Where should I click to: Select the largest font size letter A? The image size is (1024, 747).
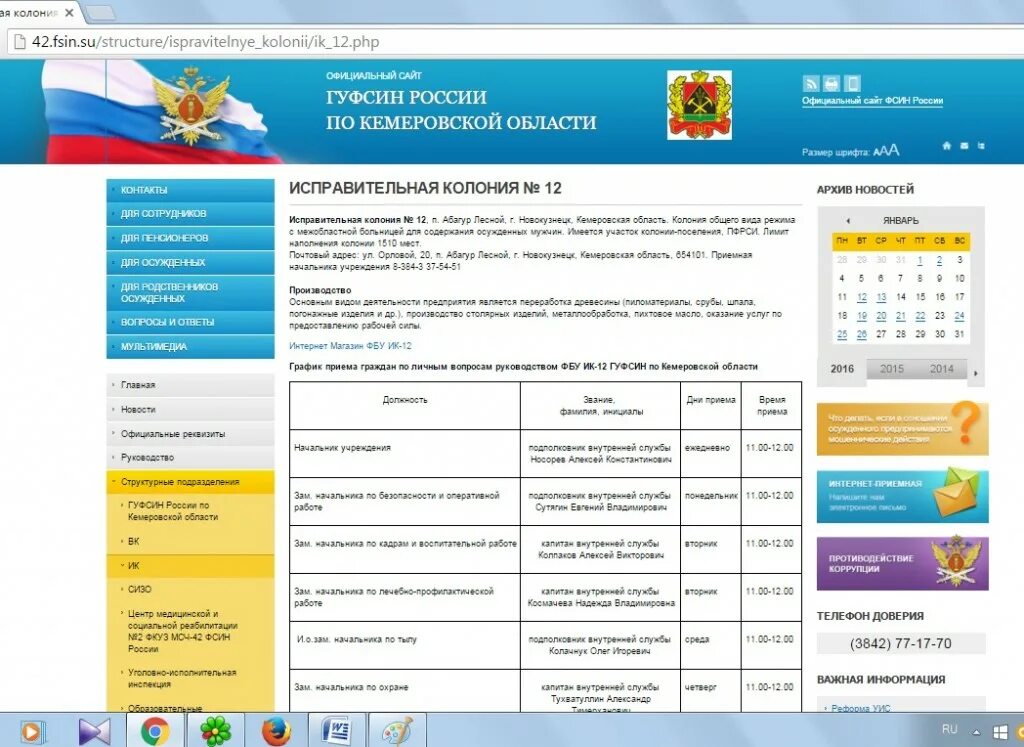point(893,150)
